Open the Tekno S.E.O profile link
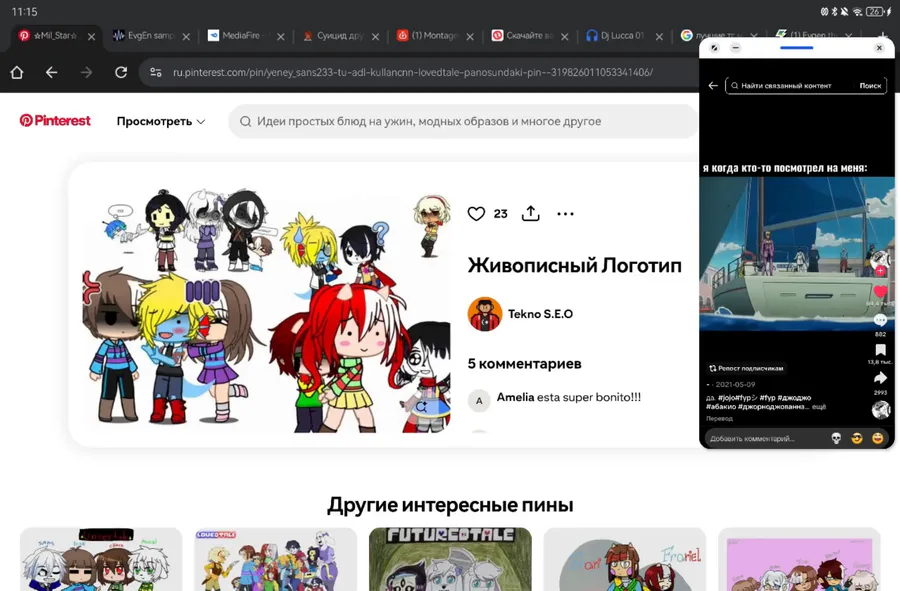Viewport: 900px width, 591px height. click(540, 314)
